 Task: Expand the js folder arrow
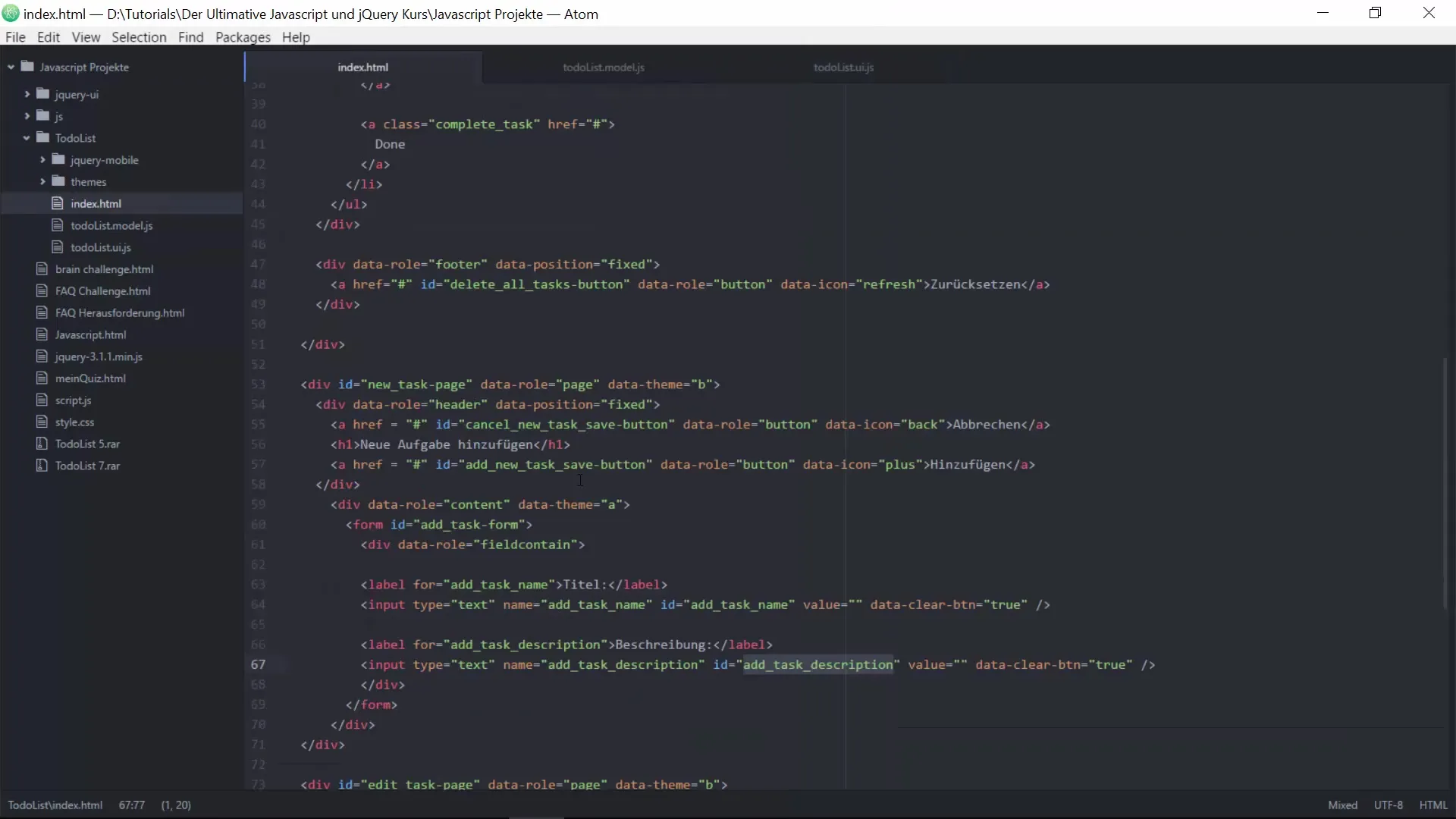pos(27,116)
